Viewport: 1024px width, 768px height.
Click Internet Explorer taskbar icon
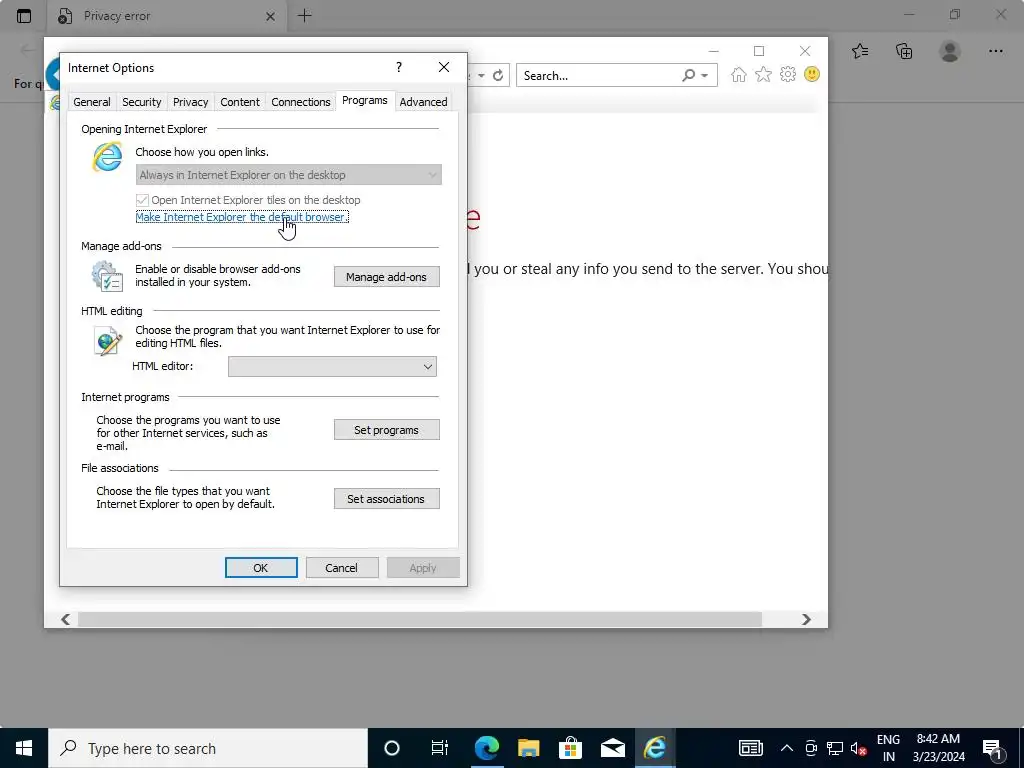(x=654, y=748)
